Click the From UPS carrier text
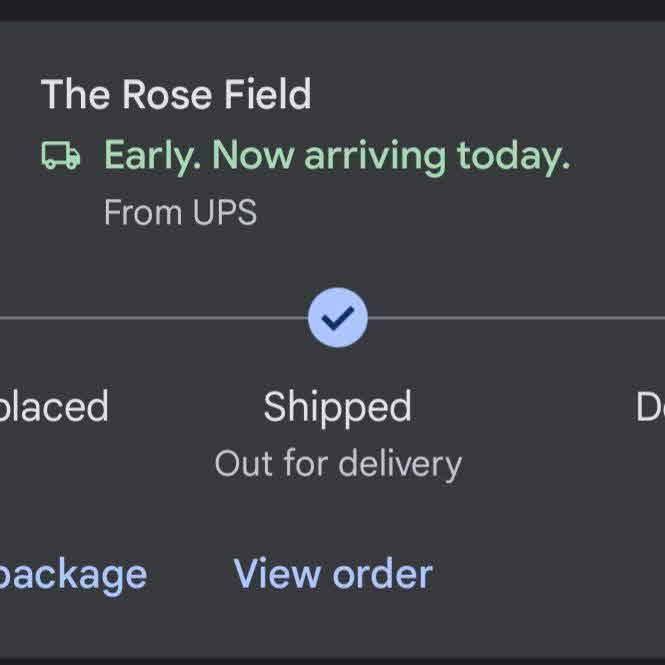This screenshot has height=665, width=665. 180,213
